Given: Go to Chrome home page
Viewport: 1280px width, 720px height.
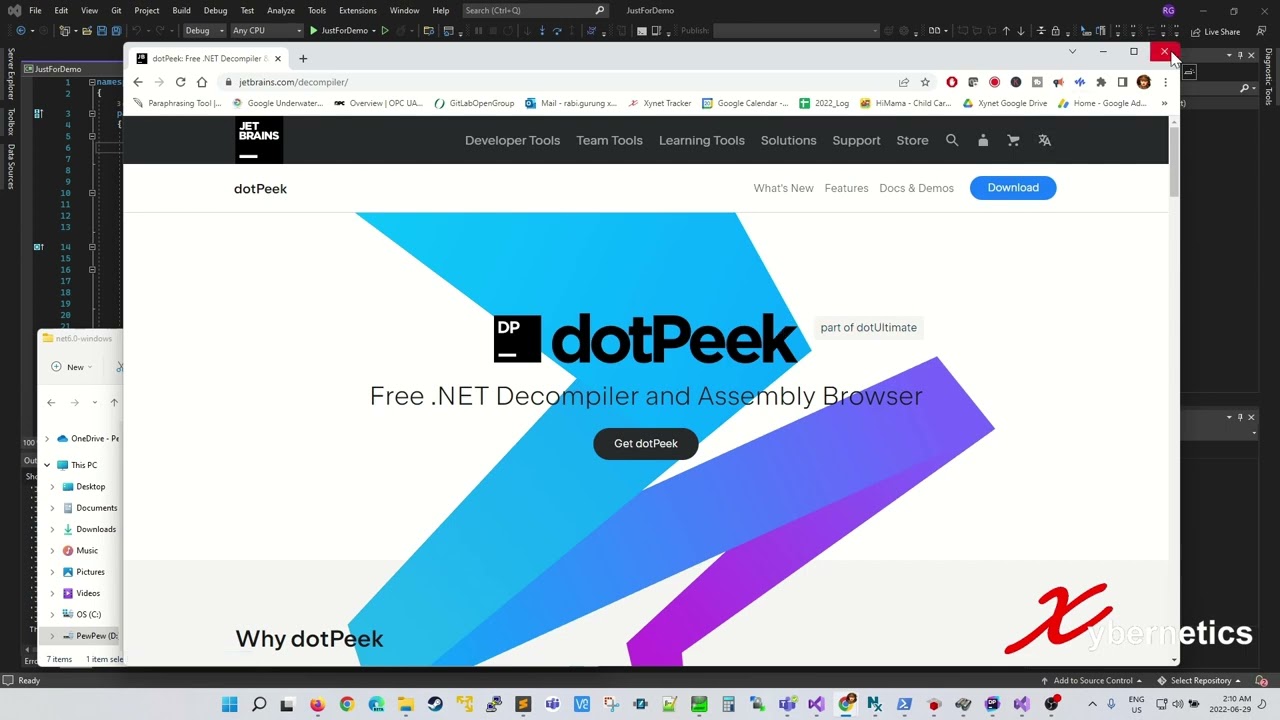Looking at the screenshot, I should click(202, 82).
